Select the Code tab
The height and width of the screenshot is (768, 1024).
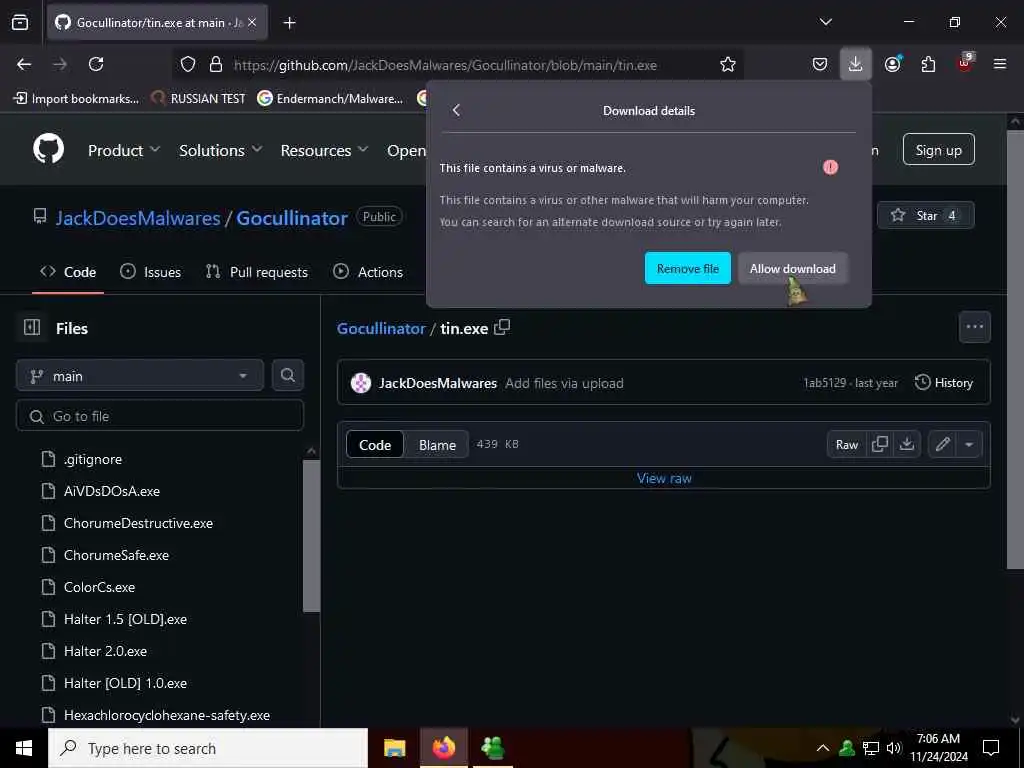pyautogui.click(x=68, y=272)
